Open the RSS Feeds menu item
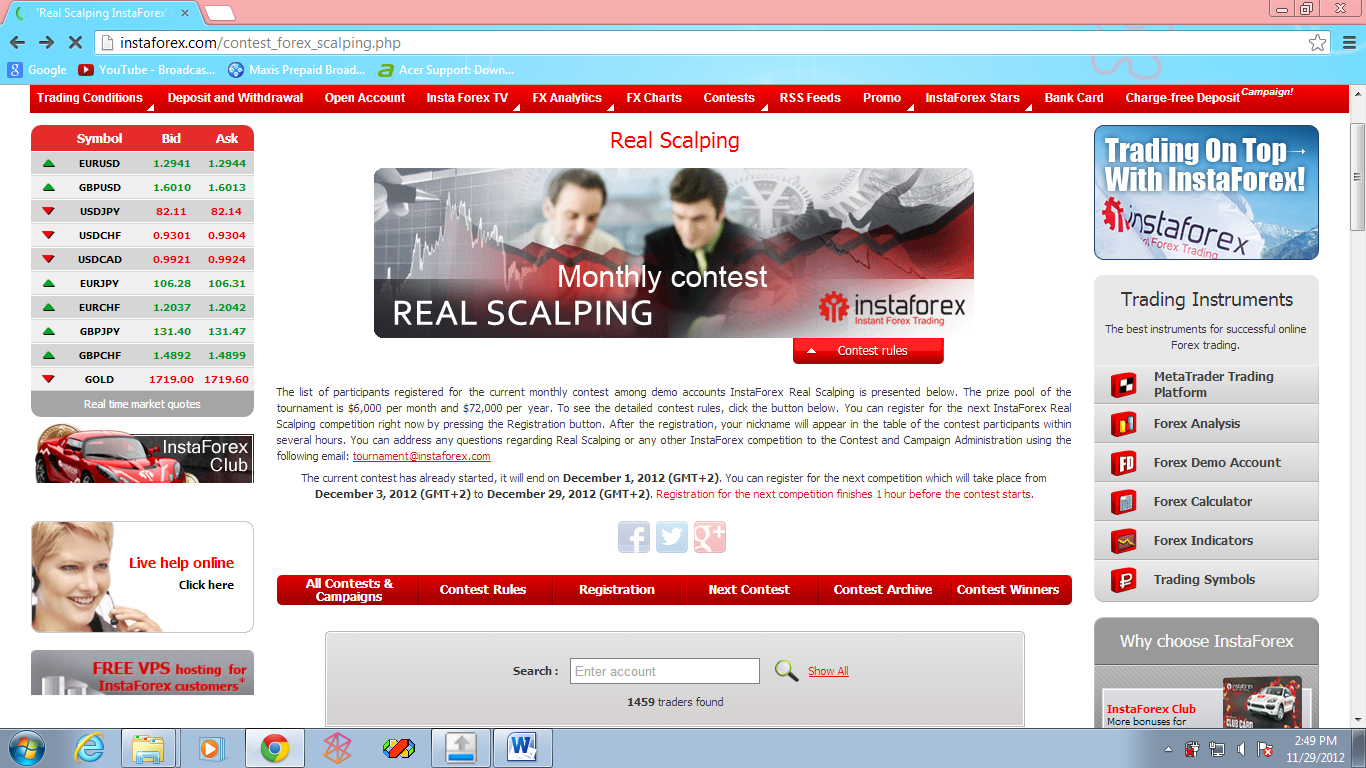 pos(810,98)
